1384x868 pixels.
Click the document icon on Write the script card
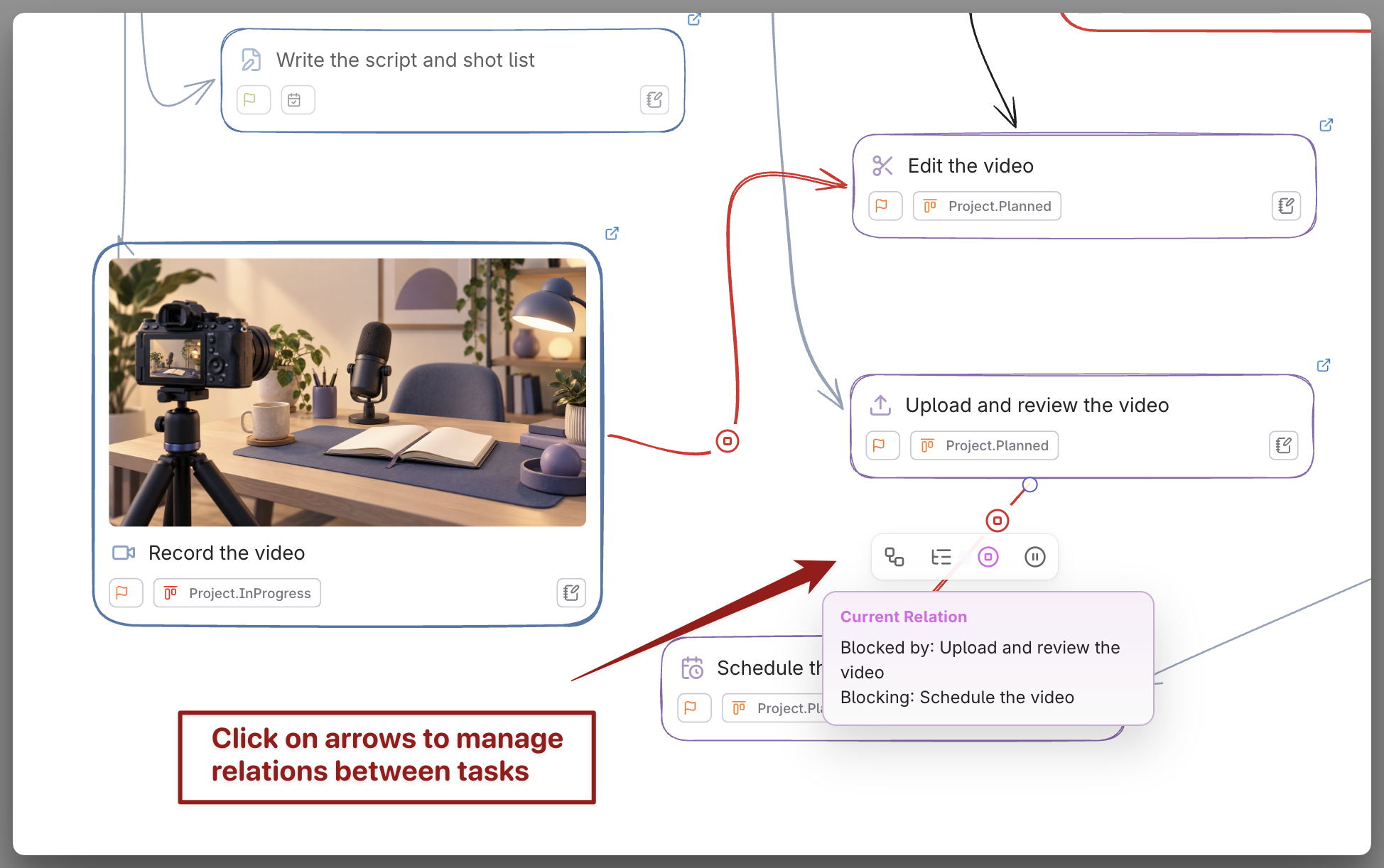click(x=251, y=60)
